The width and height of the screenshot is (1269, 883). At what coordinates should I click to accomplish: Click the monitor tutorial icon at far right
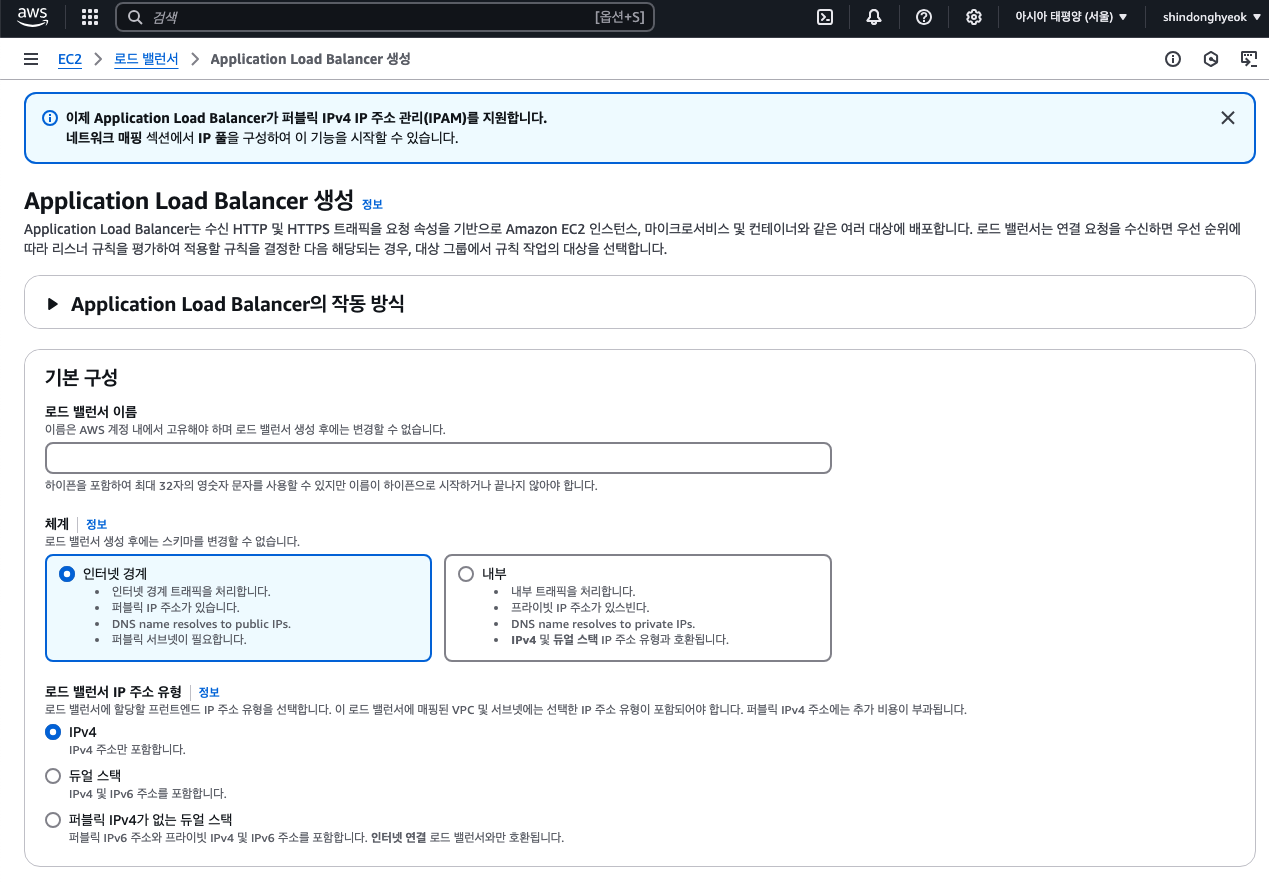click(x=1249, y=59)
